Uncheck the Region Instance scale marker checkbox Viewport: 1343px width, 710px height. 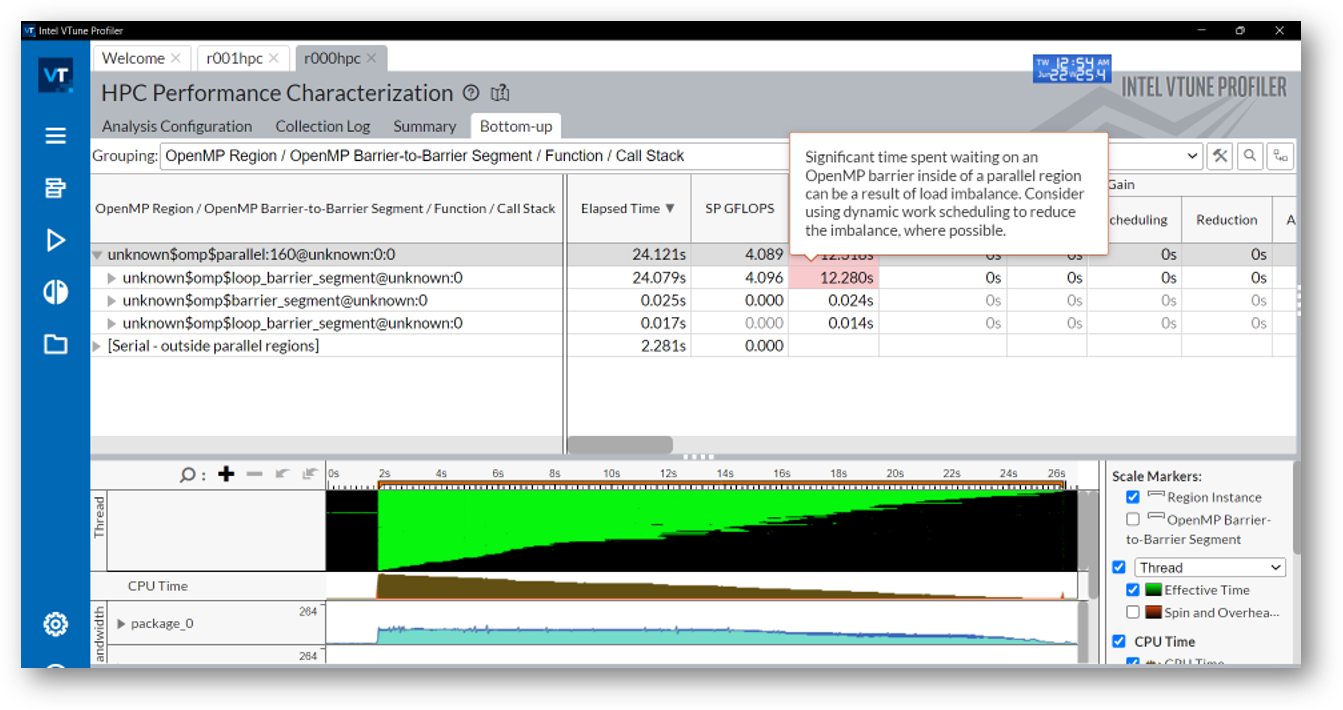coord(1133,497)
